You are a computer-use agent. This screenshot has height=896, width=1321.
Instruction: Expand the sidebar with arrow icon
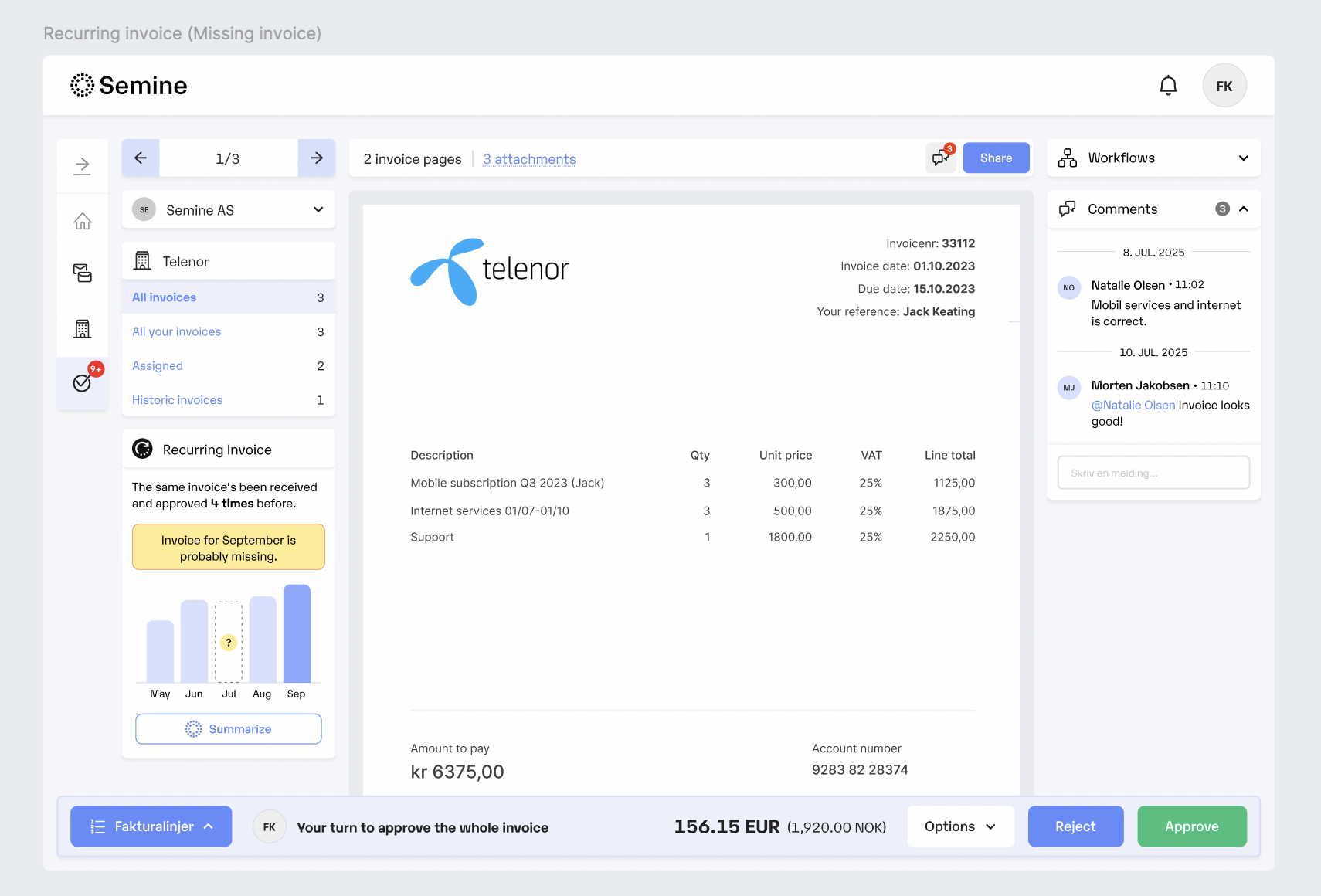83,165
